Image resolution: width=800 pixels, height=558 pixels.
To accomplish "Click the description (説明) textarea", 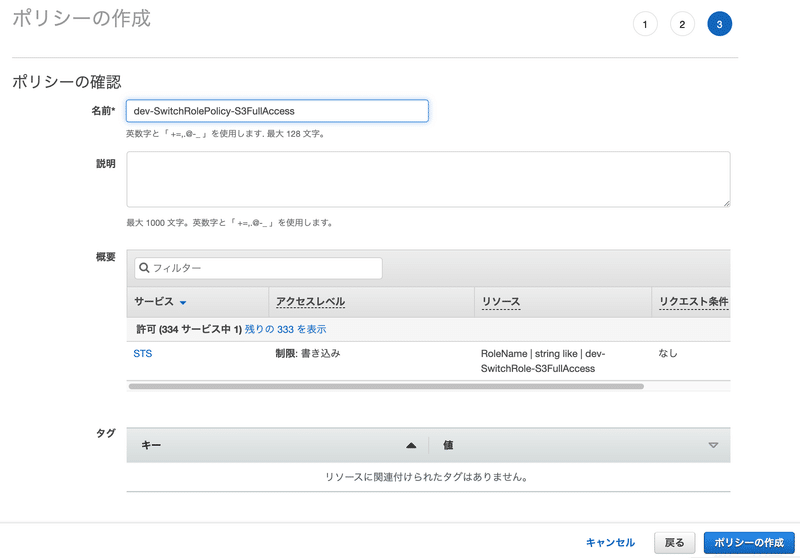I will tap(428, 179).
